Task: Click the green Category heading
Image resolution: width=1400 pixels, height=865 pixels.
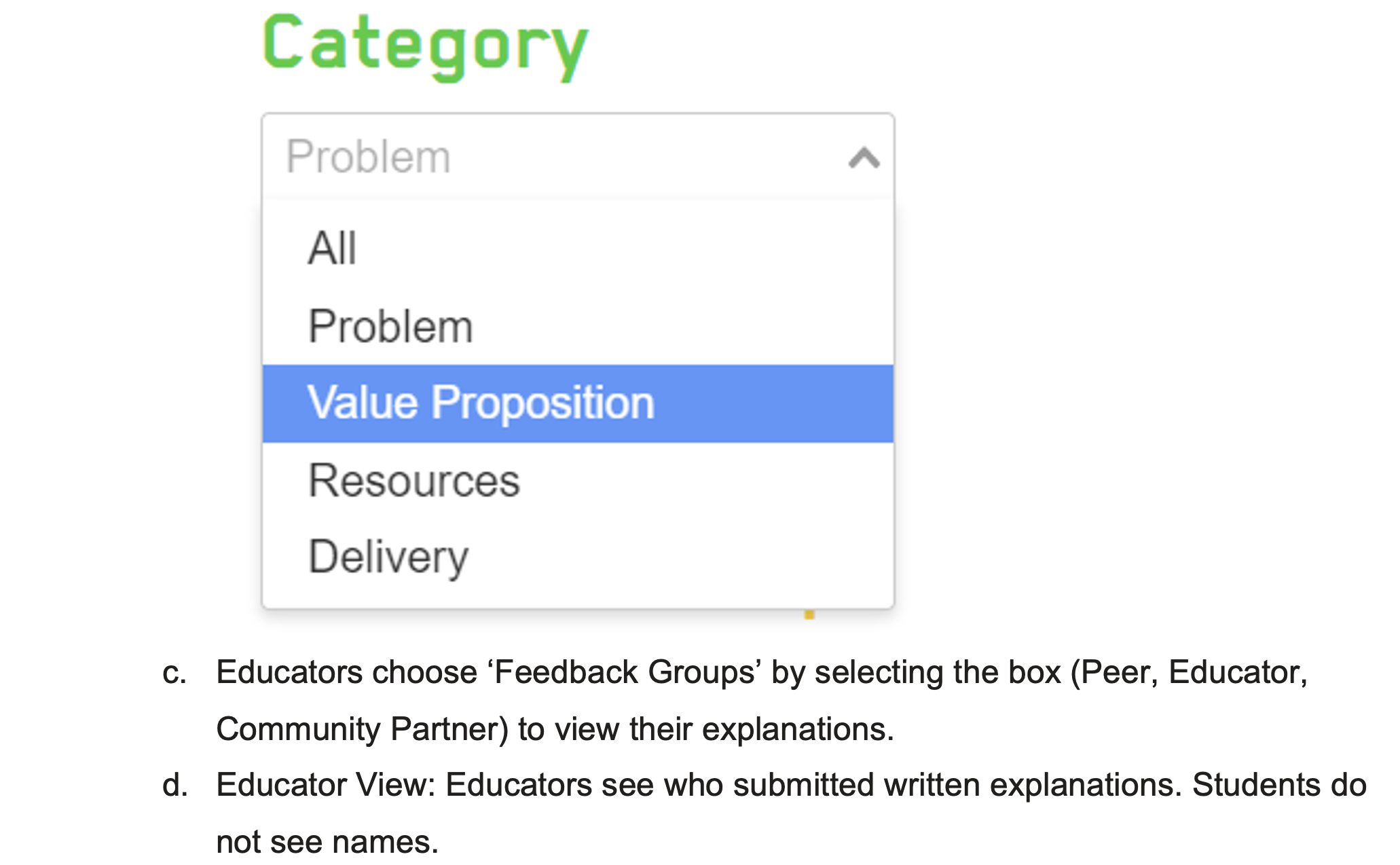Action: pos(426,46)
